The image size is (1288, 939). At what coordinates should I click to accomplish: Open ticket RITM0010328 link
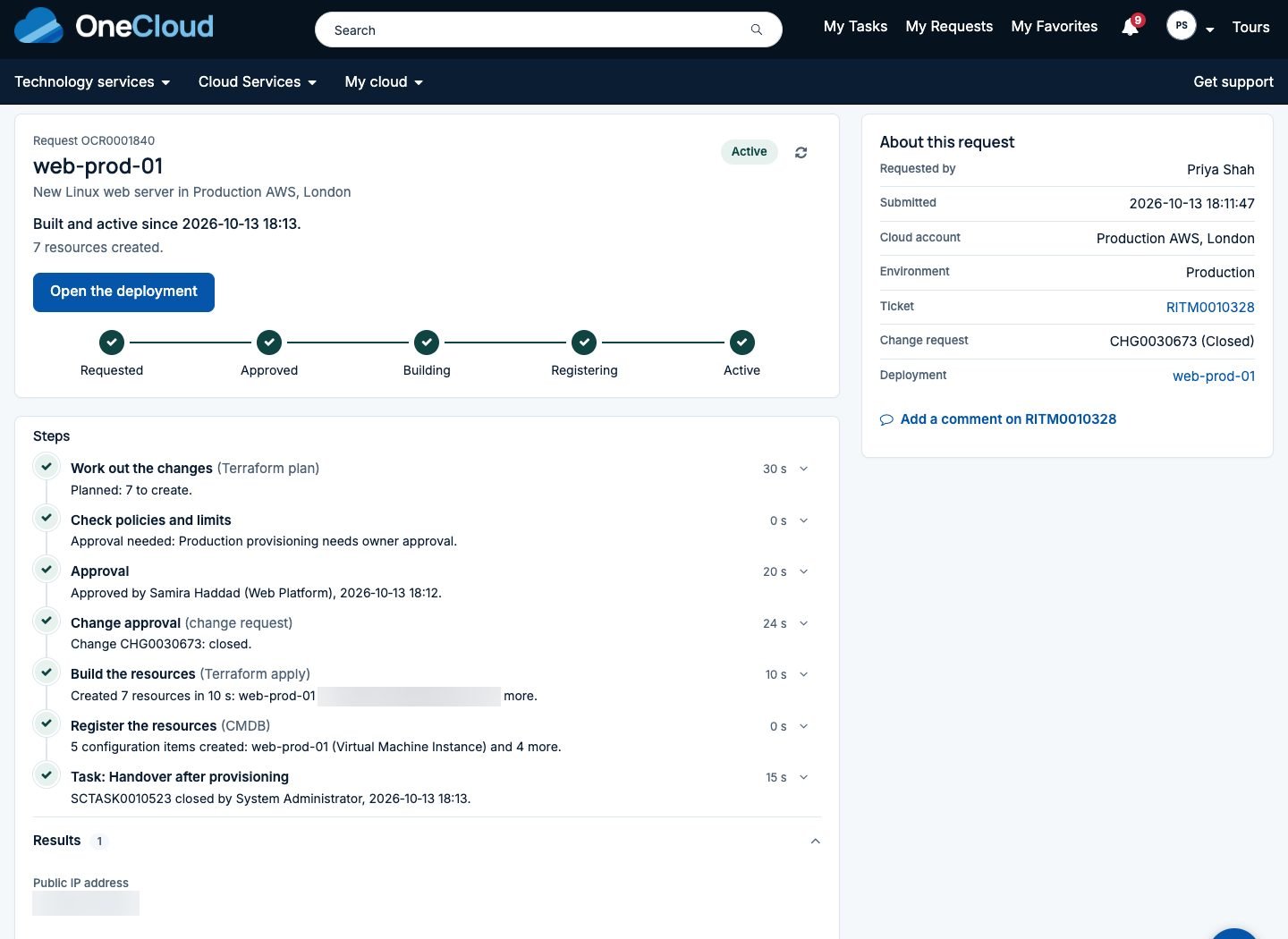click(1210, 308)
